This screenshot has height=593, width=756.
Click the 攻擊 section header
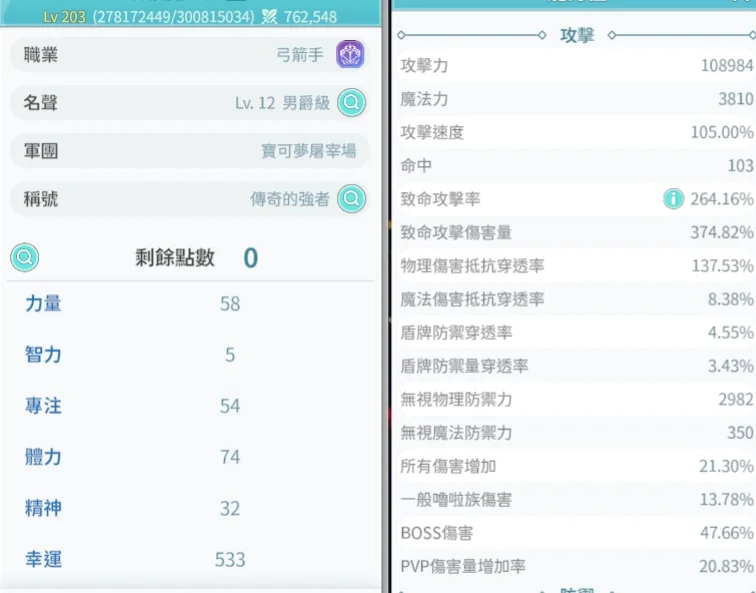coord(577,36)
